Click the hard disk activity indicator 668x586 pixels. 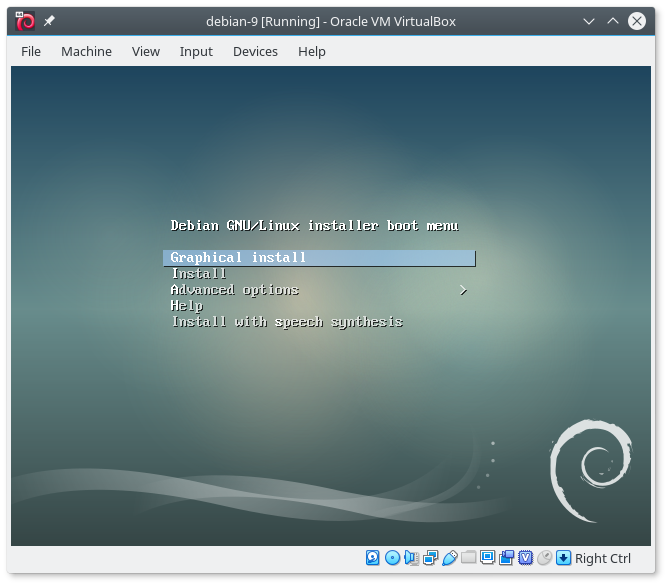click(x=373, y=558)
